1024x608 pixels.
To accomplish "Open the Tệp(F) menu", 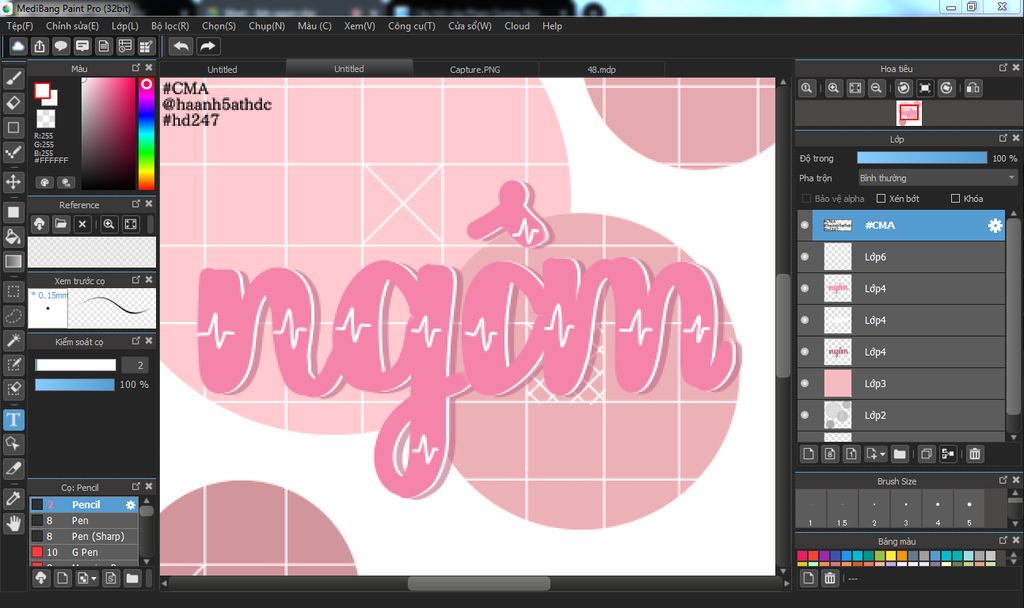I will click(20, 26).
